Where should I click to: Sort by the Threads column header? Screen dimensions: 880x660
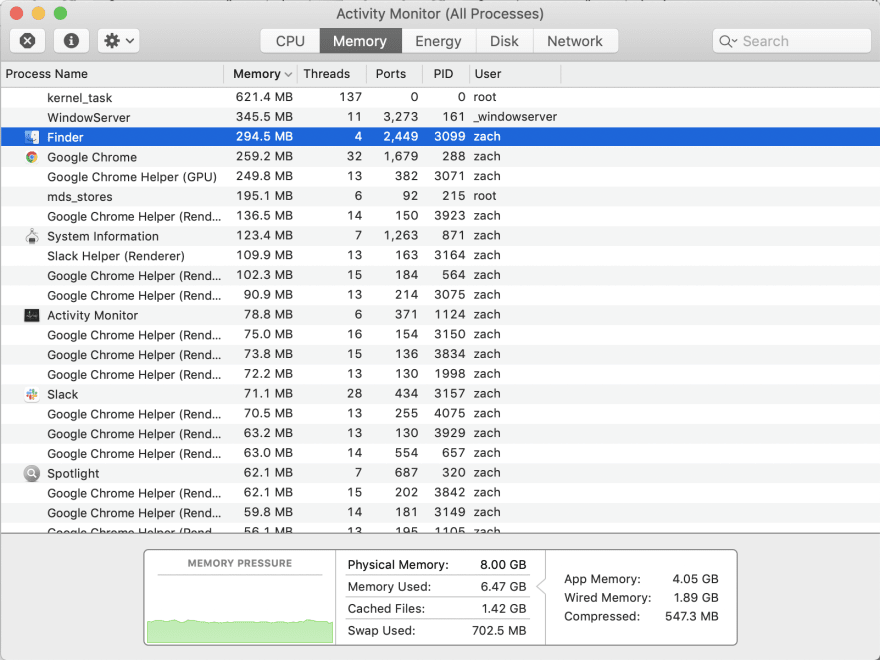click(332, 74)
